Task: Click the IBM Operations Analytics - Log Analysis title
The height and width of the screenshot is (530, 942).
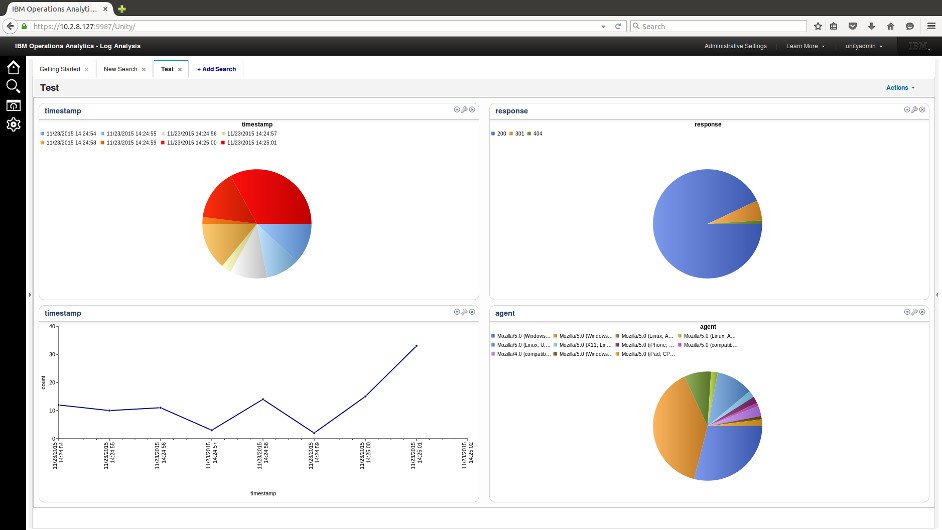Action: click(x=77, y=46)
